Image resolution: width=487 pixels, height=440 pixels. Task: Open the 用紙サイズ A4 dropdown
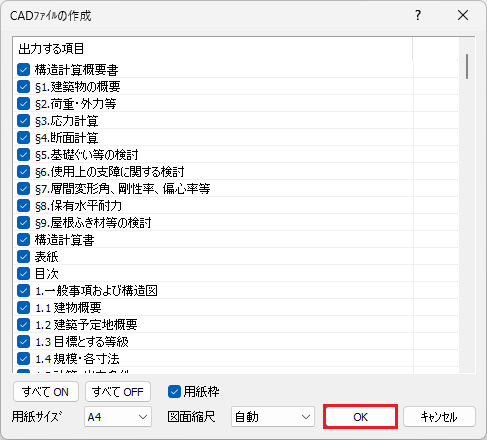(118, 417)
